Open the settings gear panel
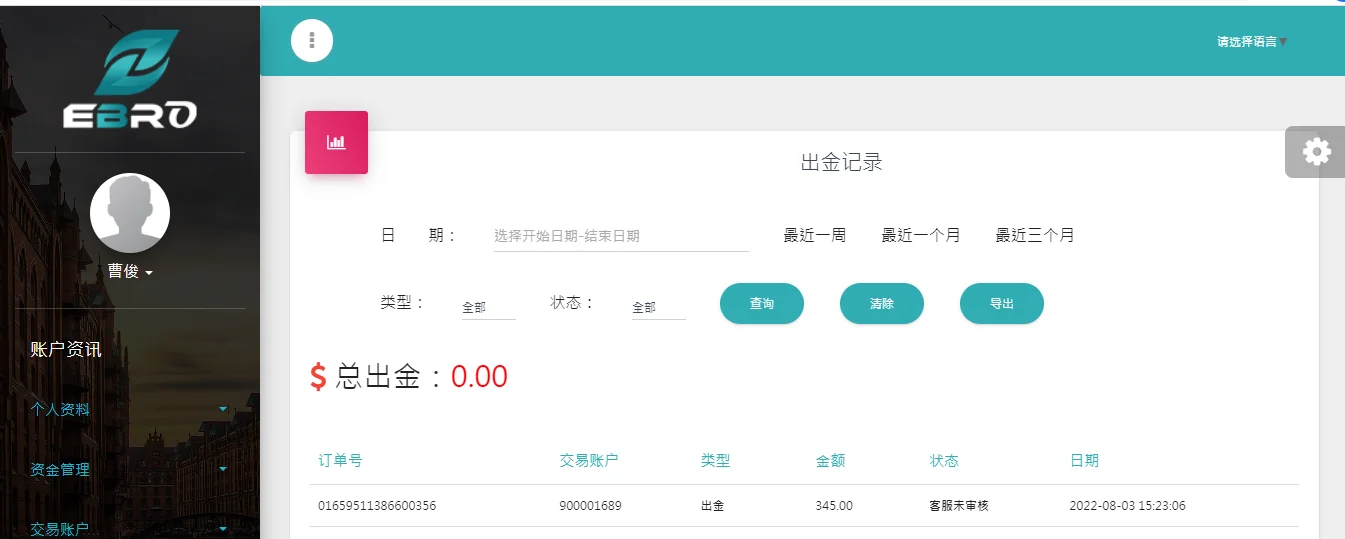The height and width of the screenshot is (539, 1345). pos(1316,152)
